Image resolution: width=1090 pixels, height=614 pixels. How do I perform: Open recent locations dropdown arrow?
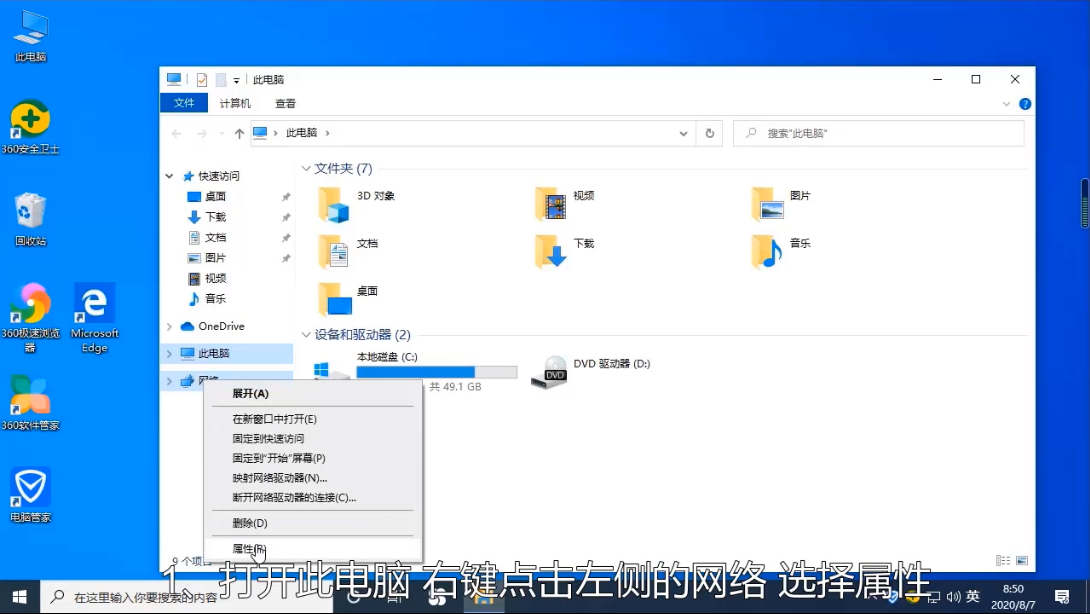[222, 134]
